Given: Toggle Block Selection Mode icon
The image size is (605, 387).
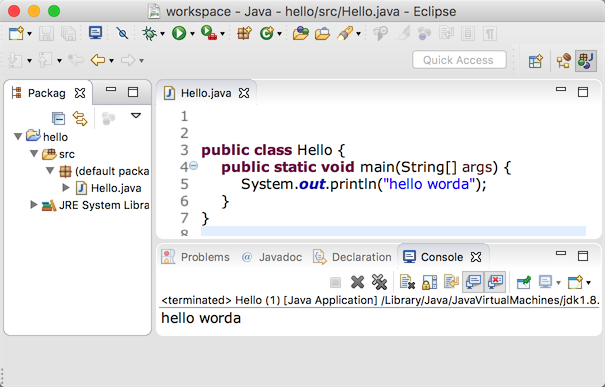Looking at the screenshot, I should 468,34.
